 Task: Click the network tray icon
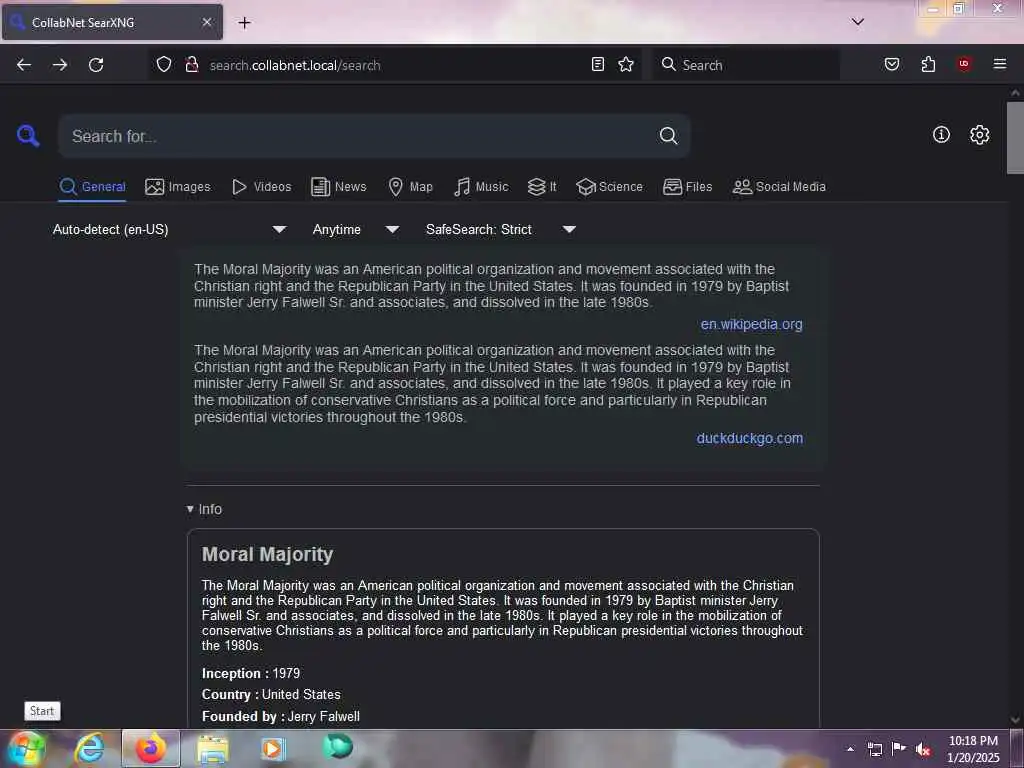[875, 749]
